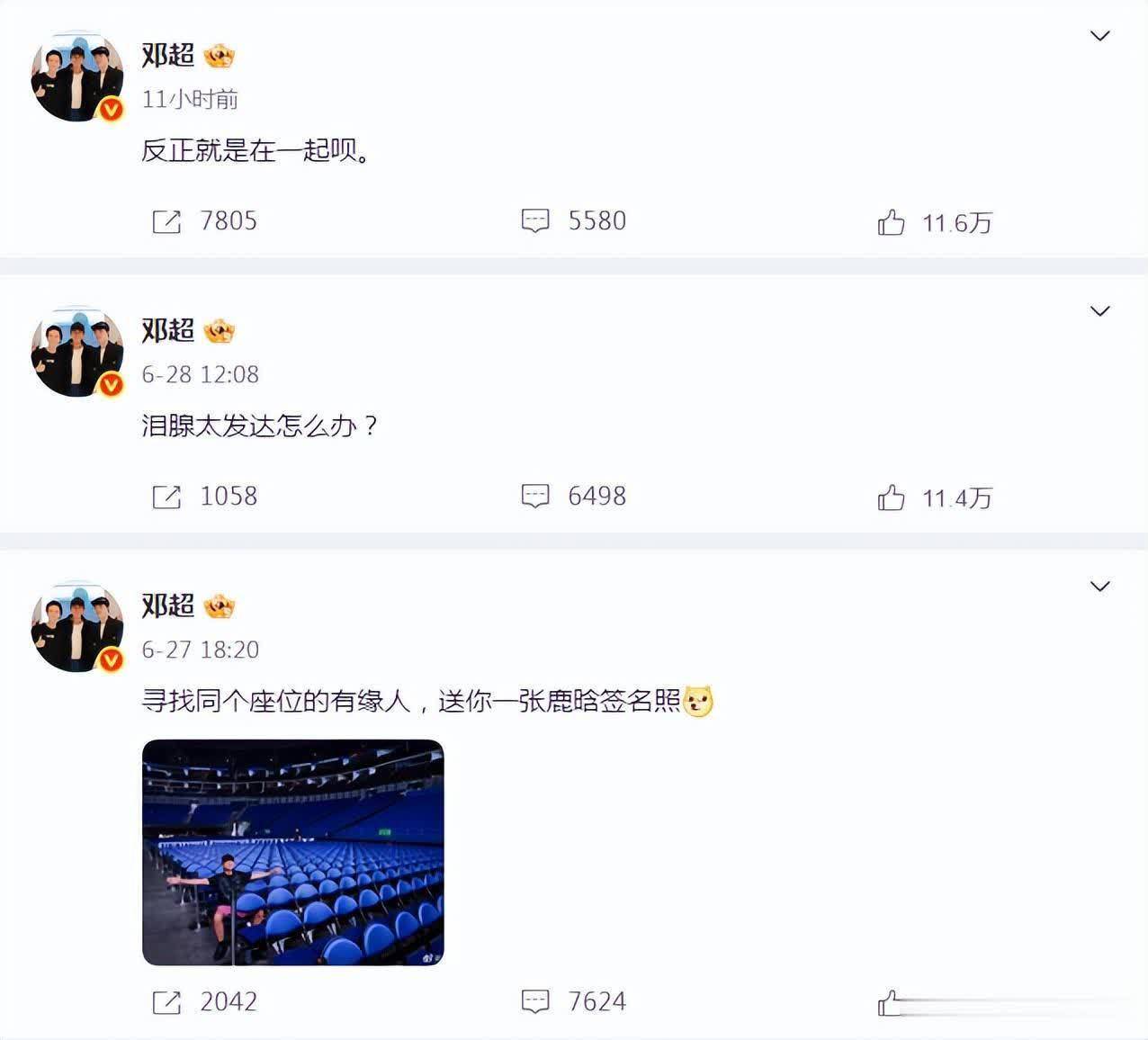The width and height of the screenshot is (1148, 1040).
Task: Click repost icon on the 11小时前 post
Action: pyautogui.click(x=166, y=221)
